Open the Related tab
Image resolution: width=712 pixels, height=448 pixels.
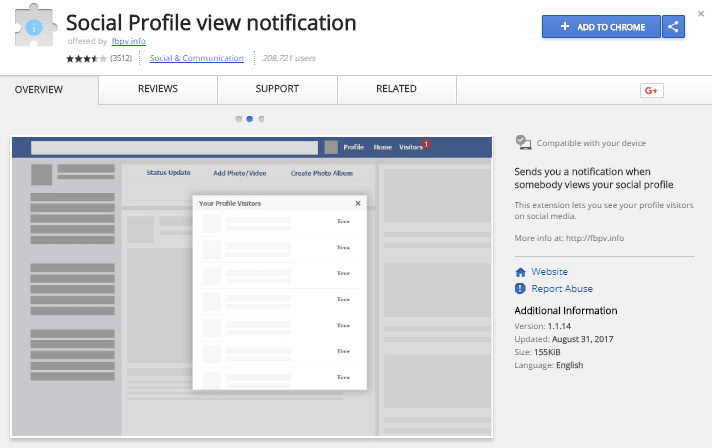click(396, 89)
